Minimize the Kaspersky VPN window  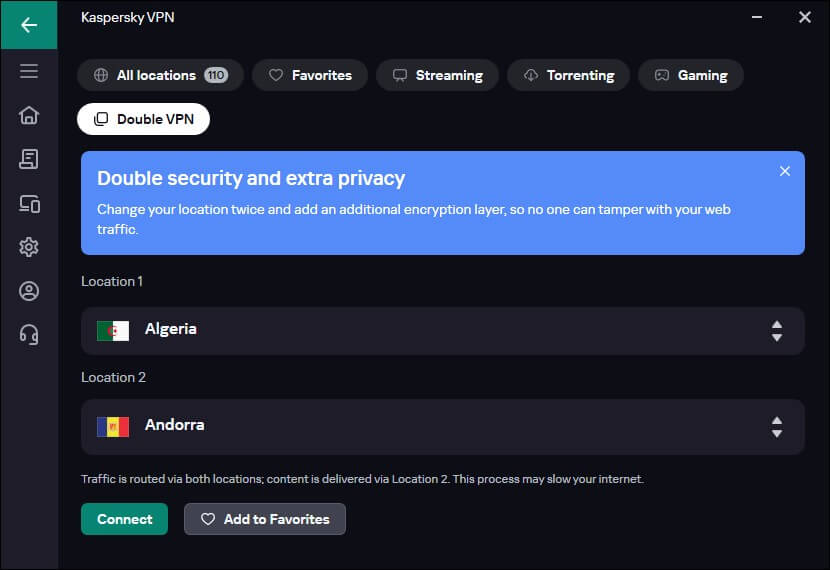pyautogui.click(x=757, y=17)
